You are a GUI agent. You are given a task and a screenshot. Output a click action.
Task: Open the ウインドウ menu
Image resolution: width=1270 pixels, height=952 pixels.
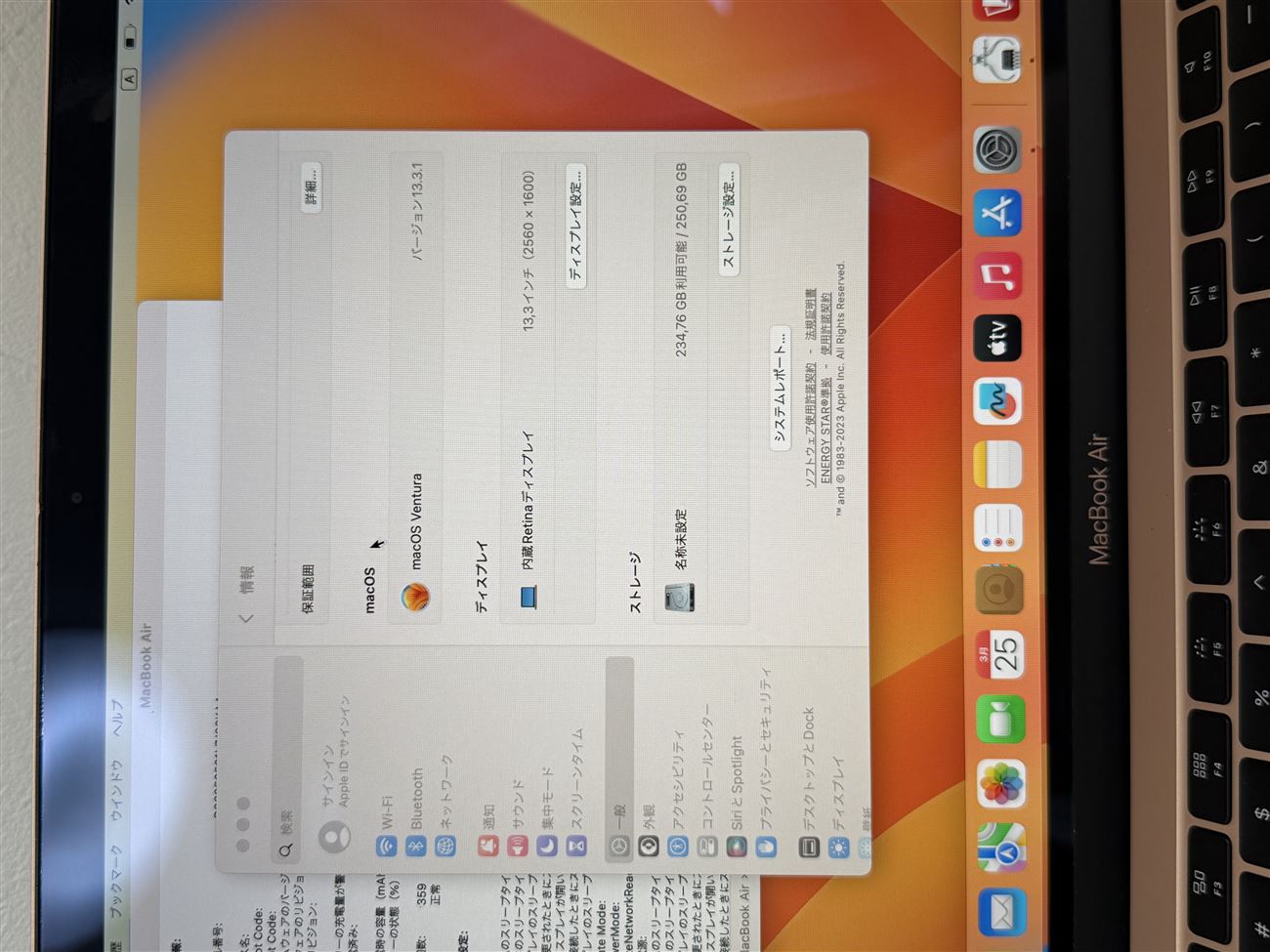(116, 789)
